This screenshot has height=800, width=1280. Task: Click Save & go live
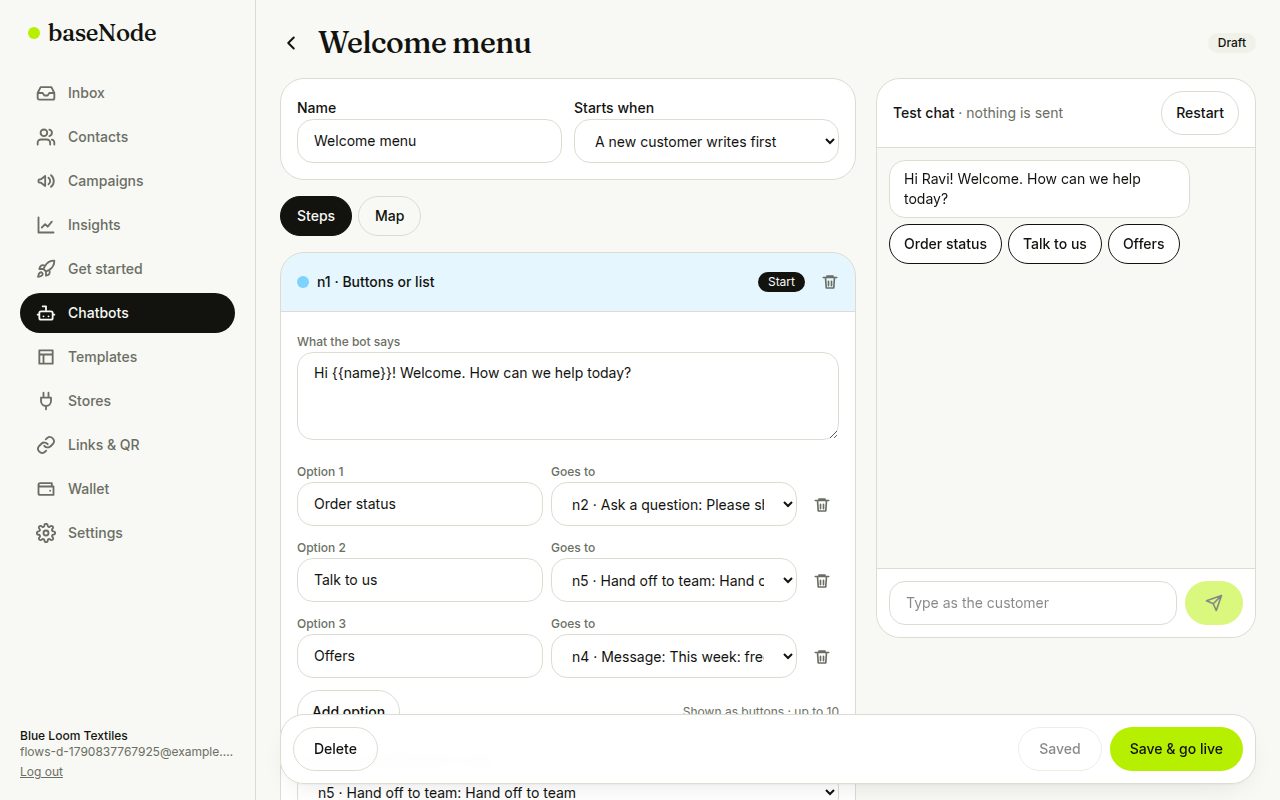point(1176,749)
